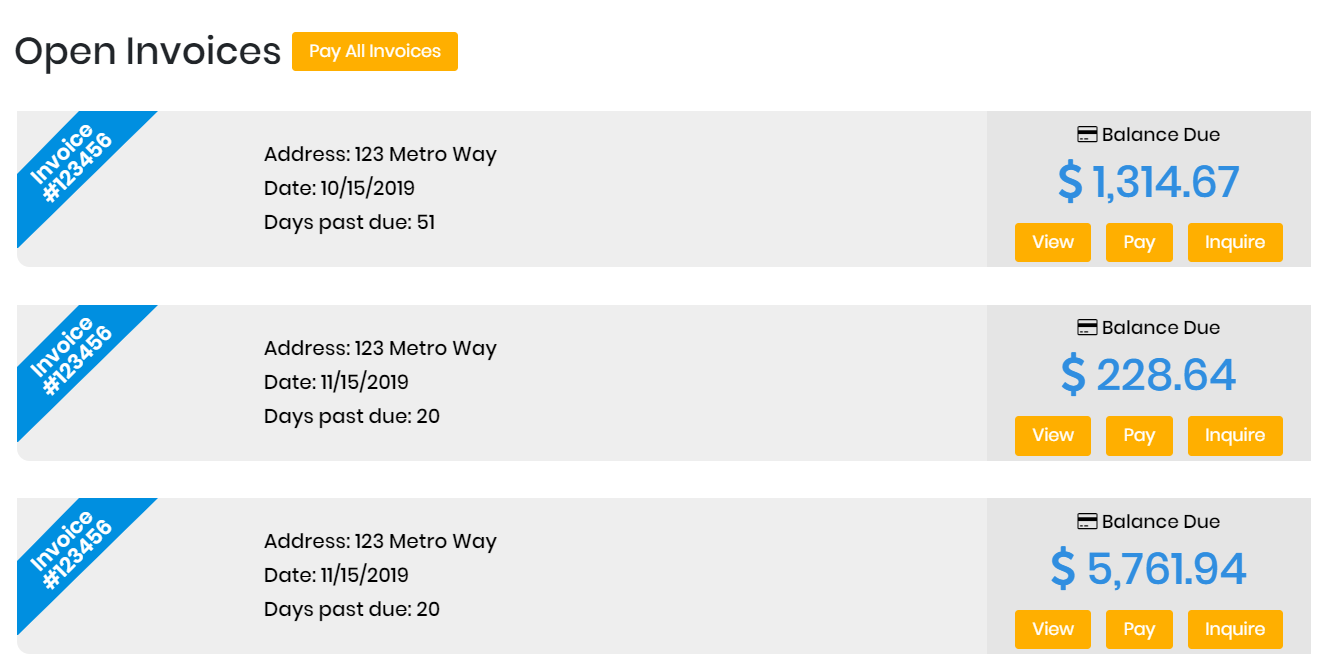This screenshot has width=1321, height=660.
Task: Click the Open Invoices heading
Action: pyautogui.click(x=148, y=51)
